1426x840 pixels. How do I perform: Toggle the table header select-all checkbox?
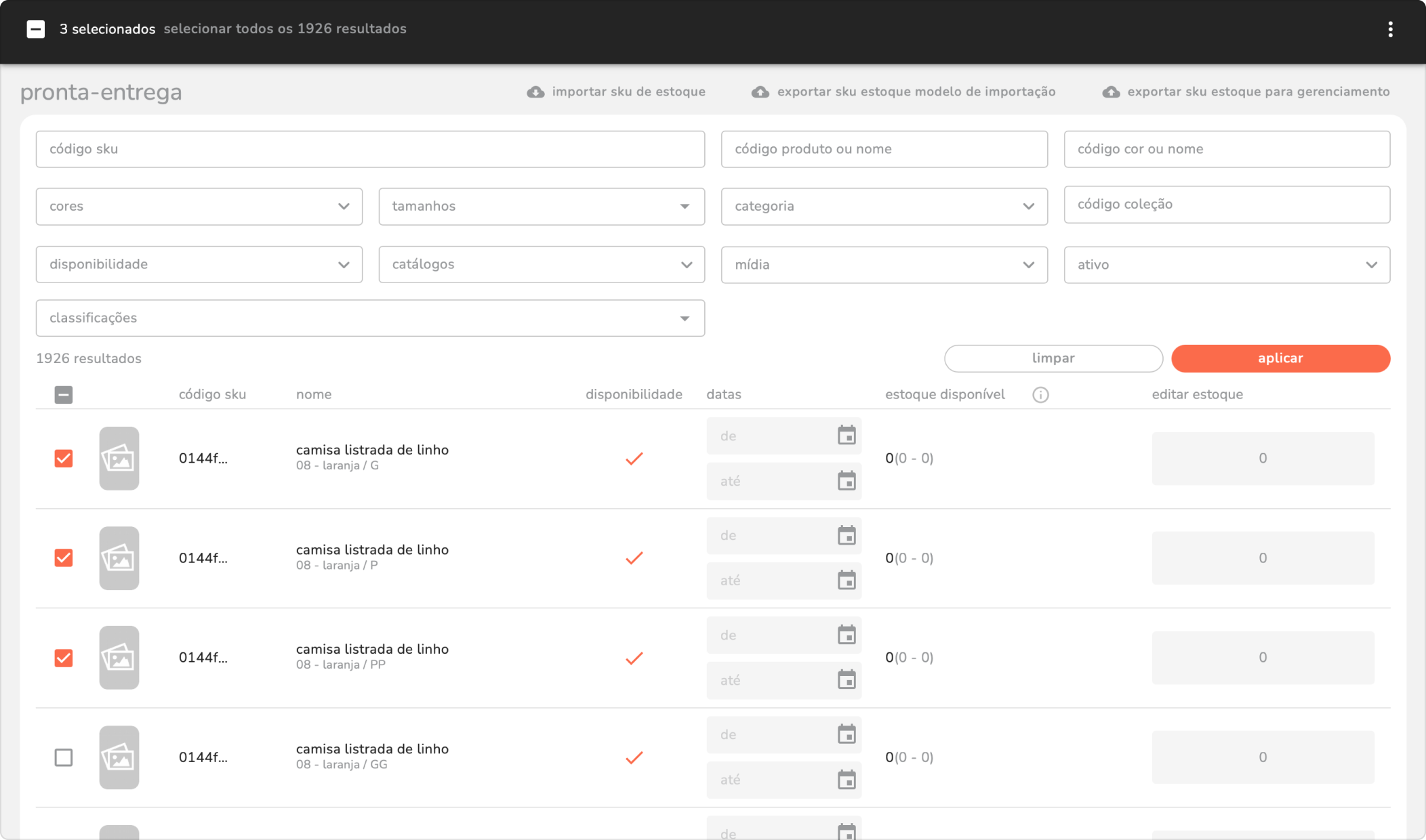(x=64, y=395)
